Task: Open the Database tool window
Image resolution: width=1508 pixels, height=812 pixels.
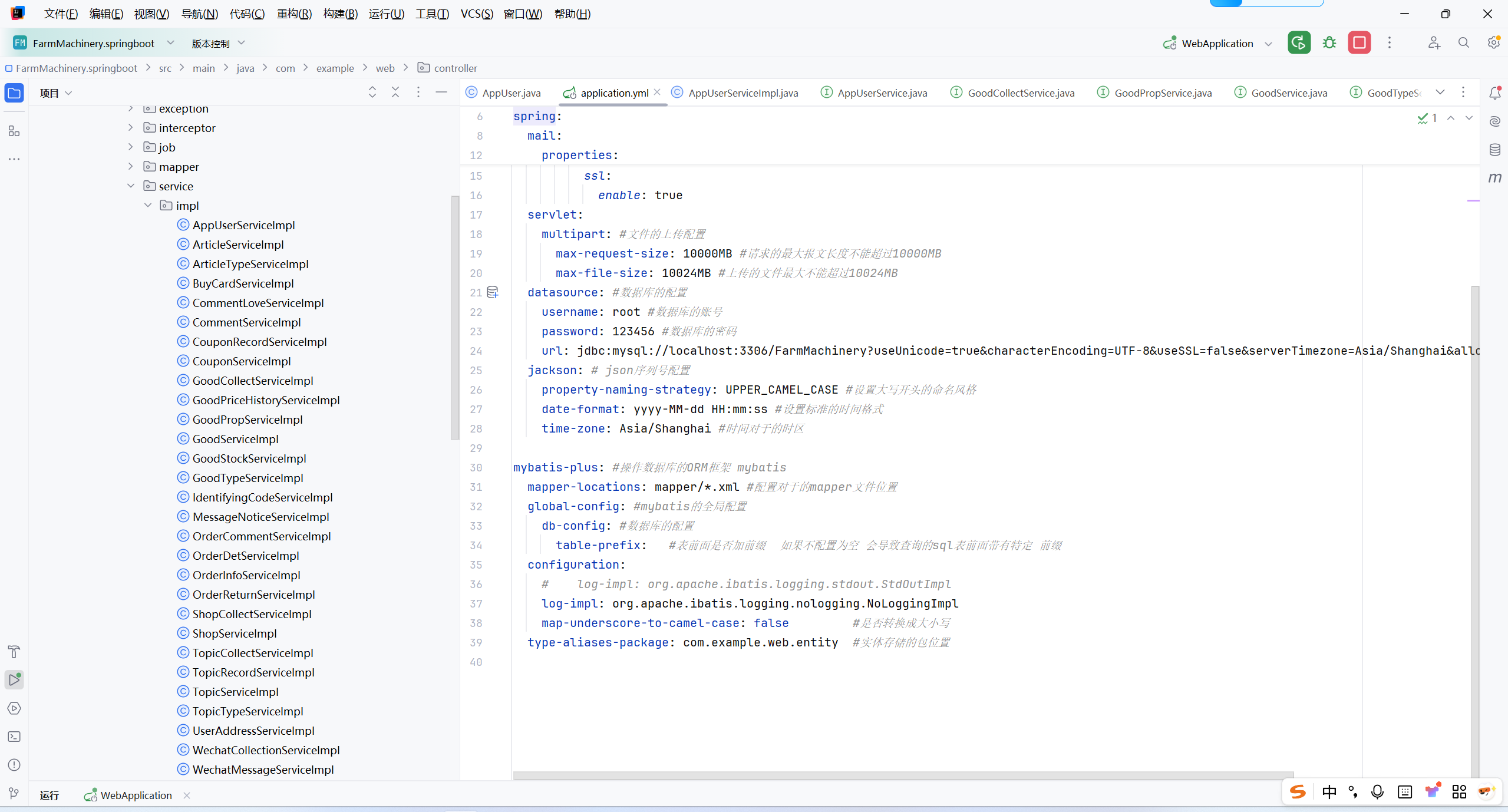Action: pos(1494,150)
